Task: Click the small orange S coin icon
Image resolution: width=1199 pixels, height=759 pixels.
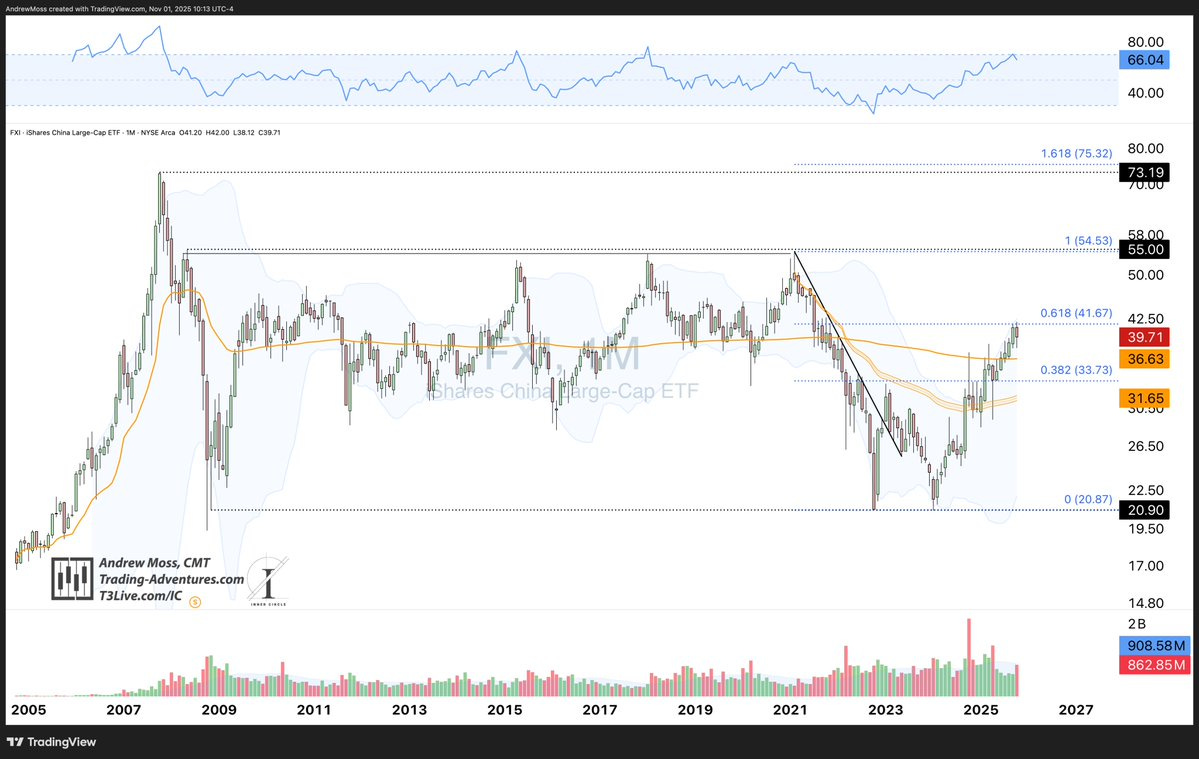Action: pyautogui.click(x=195, y=602)
